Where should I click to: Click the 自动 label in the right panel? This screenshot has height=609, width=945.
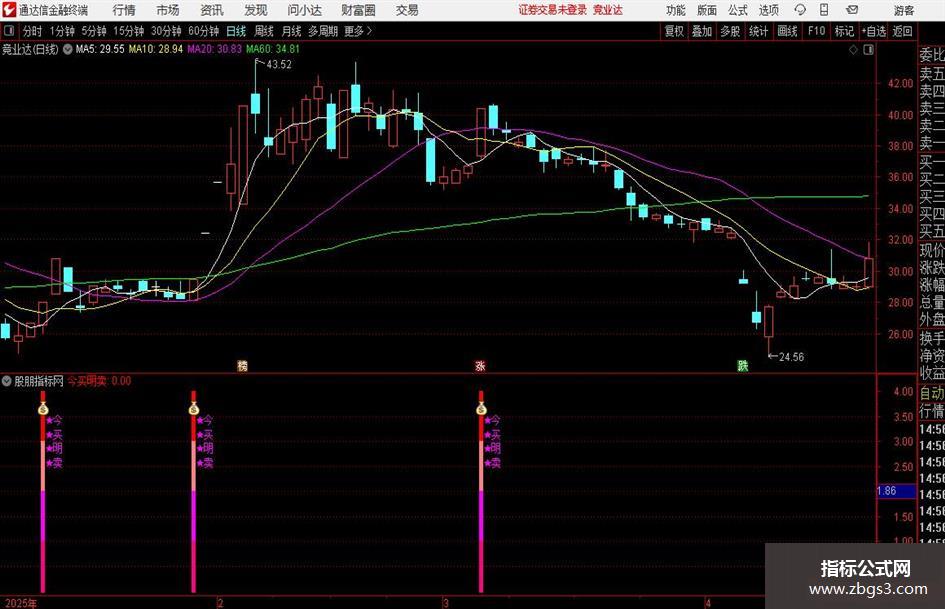(932, 393)
